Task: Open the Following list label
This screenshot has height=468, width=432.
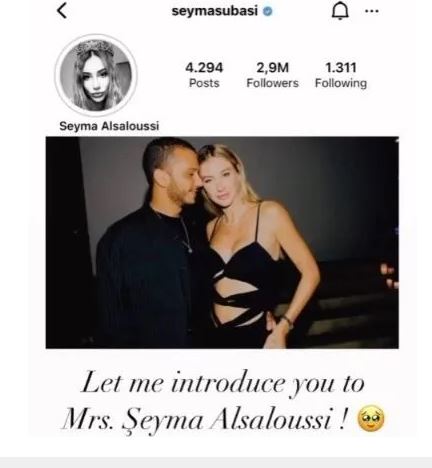Action: (x=341, y=83)
